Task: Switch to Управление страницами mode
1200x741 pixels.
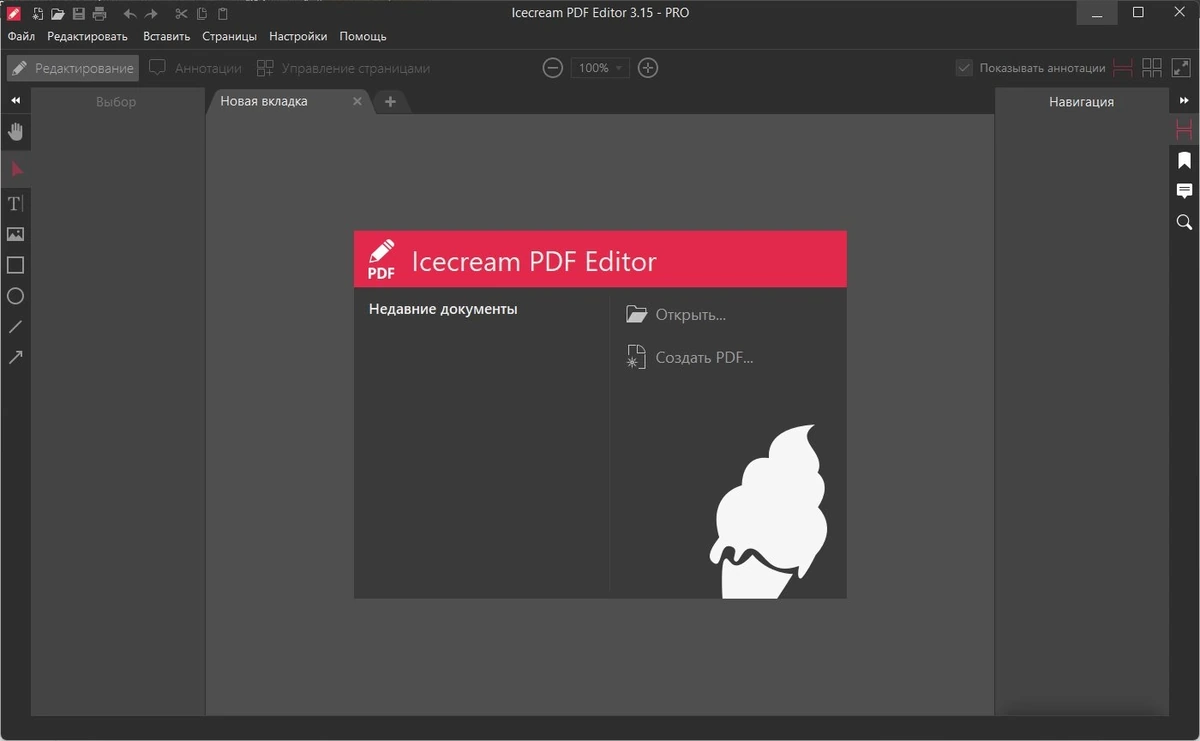Action: [x=343, y=68]
